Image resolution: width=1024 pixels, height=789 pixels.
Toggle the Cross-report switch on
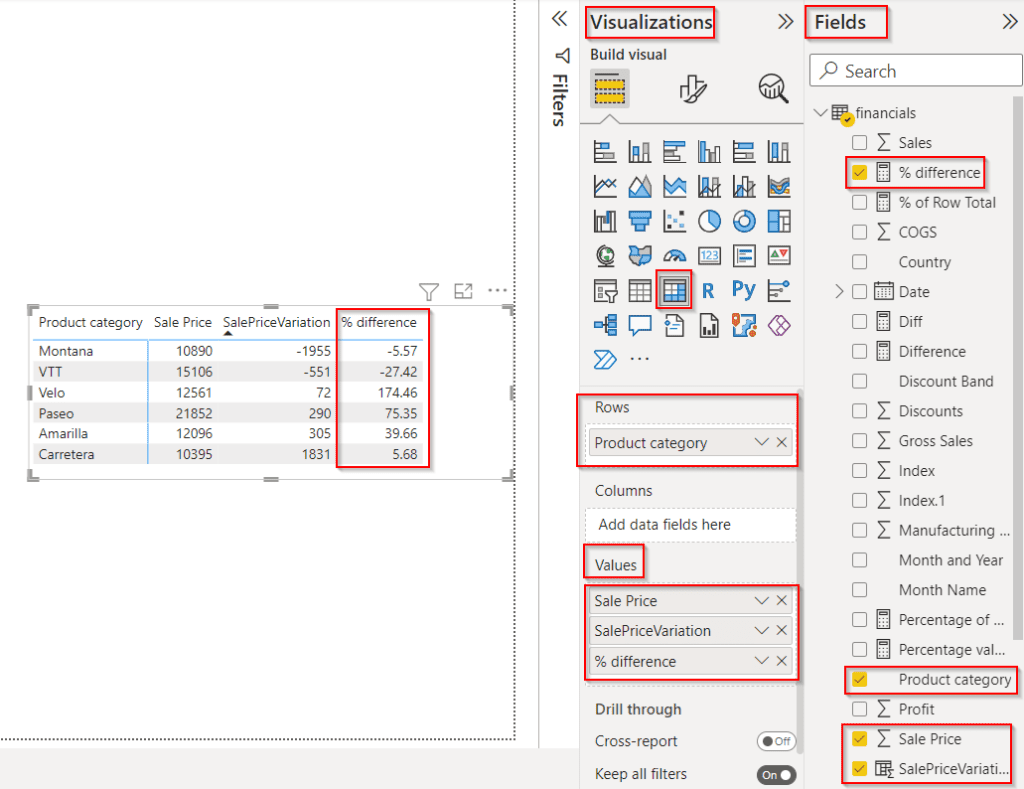click(x=776, y=741)
